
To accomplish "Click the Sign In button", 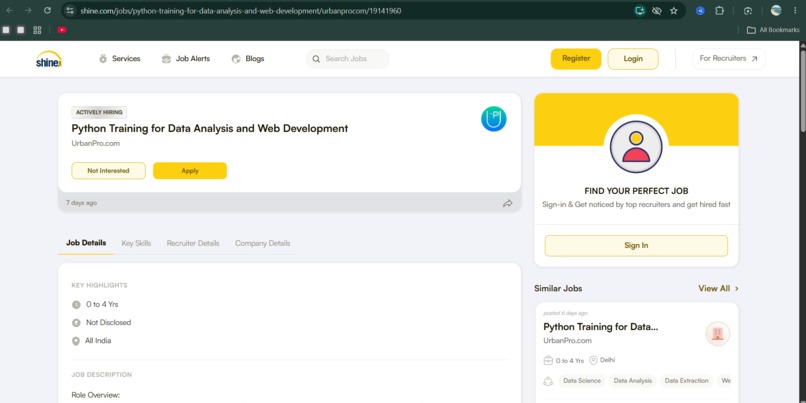I will pos(636,246).
